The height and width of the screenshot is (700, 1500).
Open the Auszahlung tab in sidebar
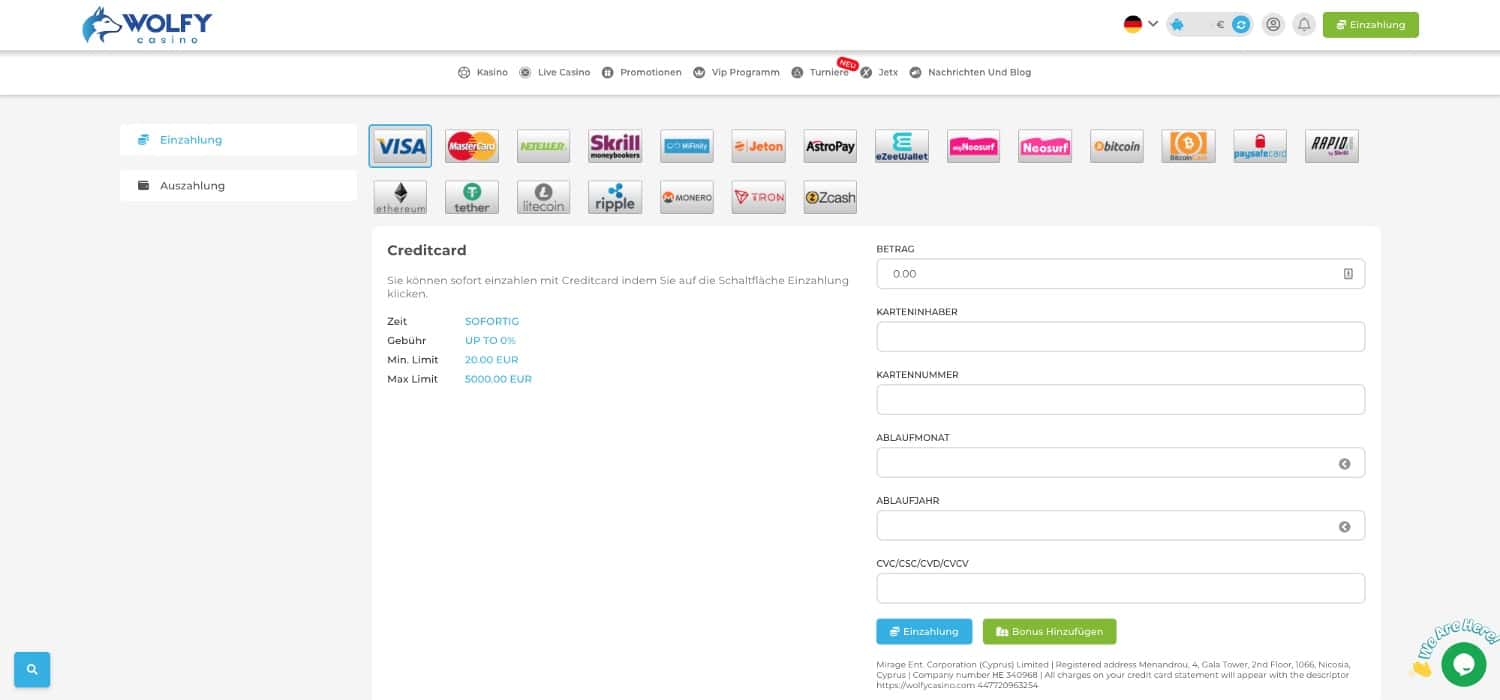(238, 185)
